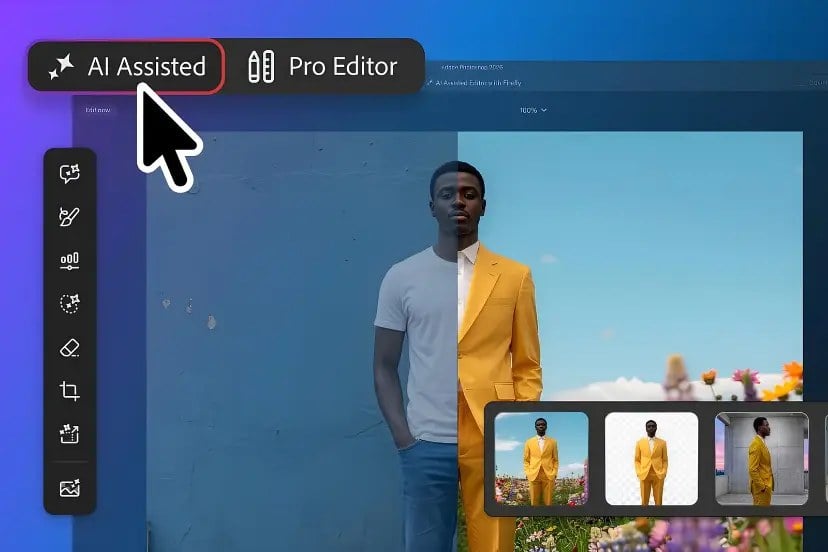Open the AI chat prompt tool
828x552 pixels.
point(69,173)
